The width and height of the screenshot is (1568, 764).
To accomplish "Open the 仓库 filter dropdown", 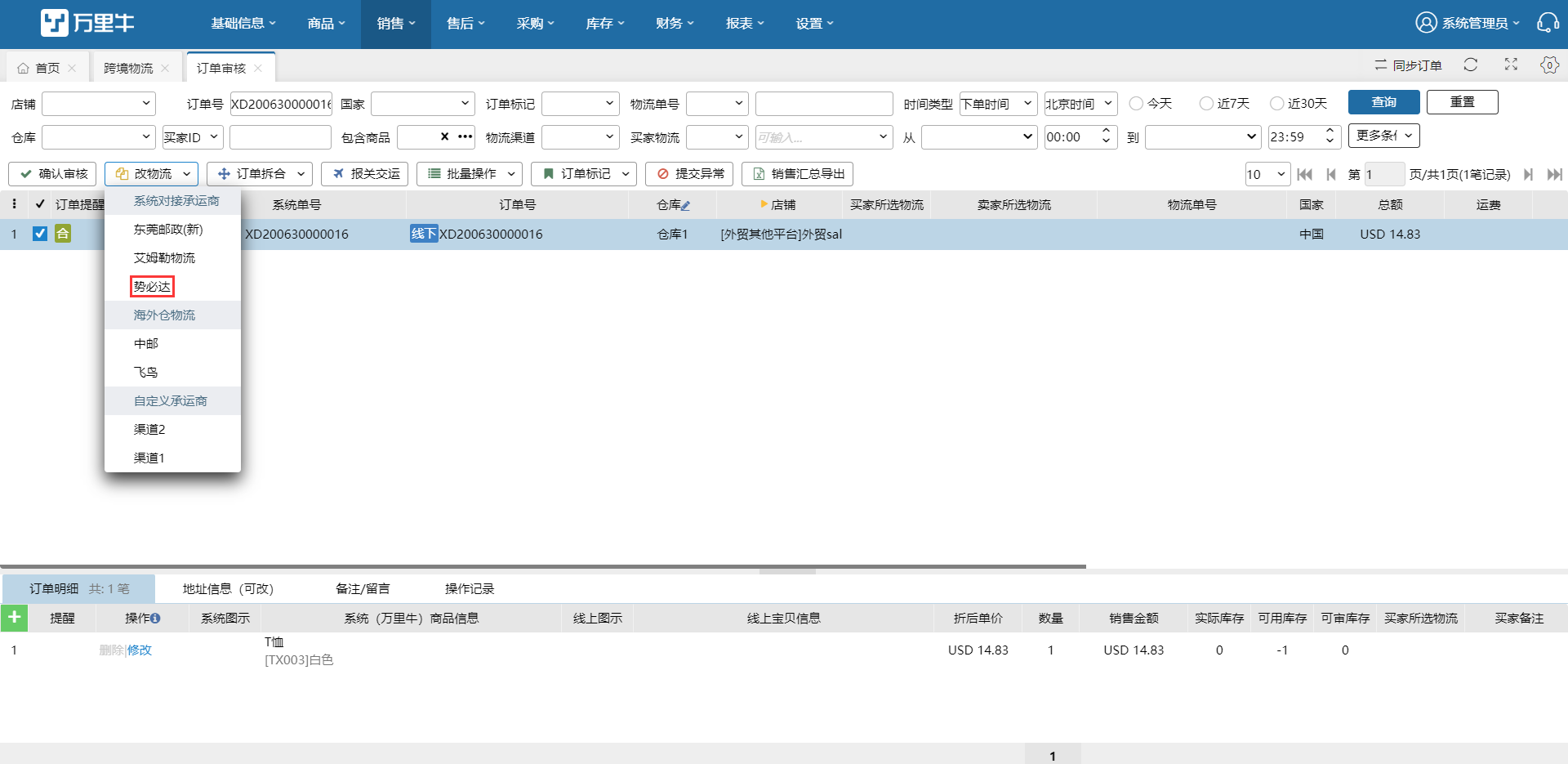I will click(x=98, y=137).
